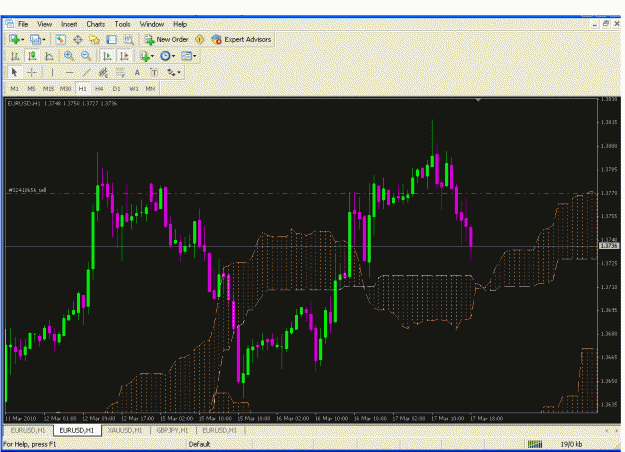Screen dimensions: 625x452
Task: Toggle the Expert Advisors button
Action: (x=242, y=39)
